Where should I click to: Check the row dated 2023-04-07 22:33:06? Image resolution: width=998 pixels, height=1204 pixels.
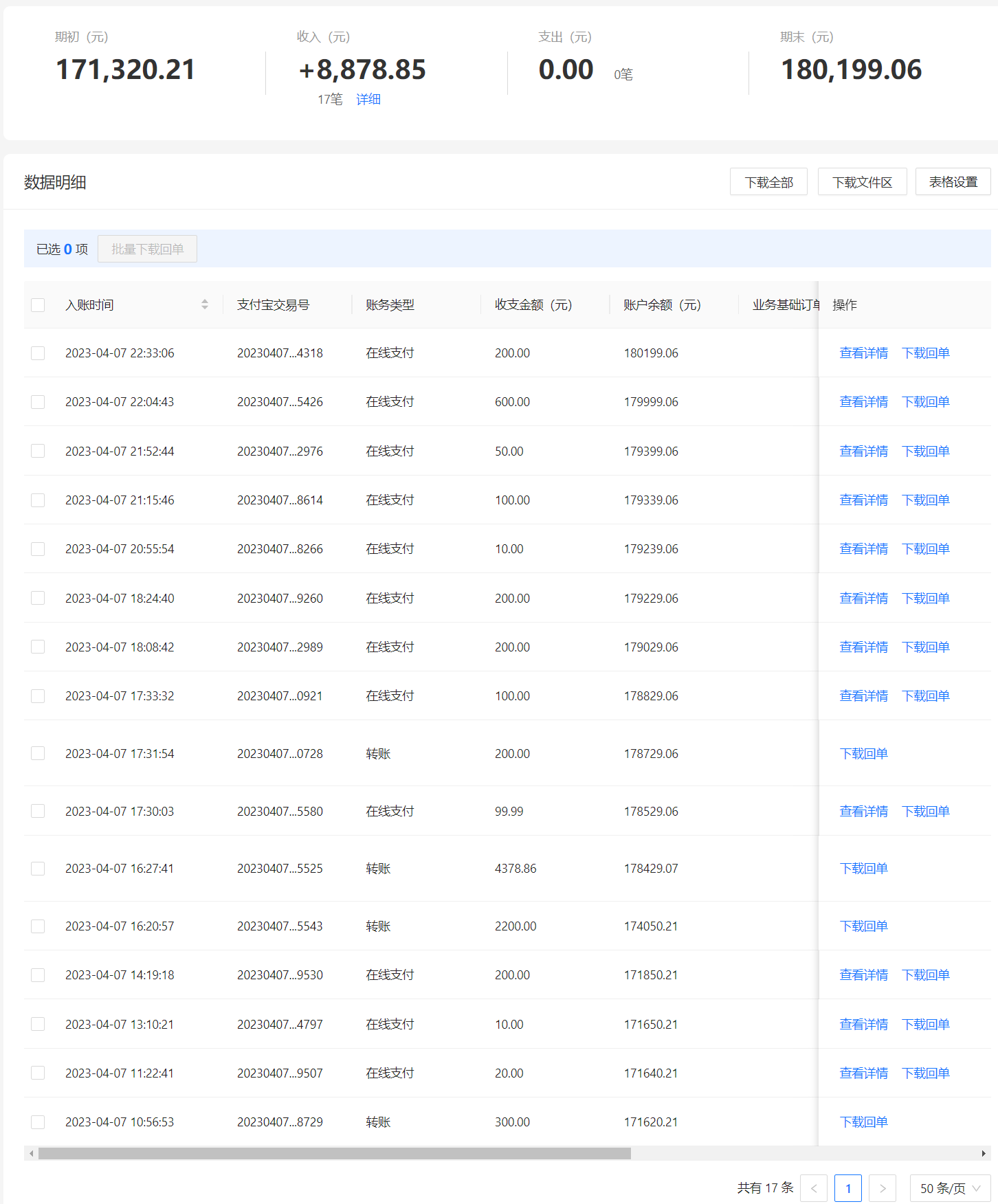pyautogui.click(x=38, y=353)
